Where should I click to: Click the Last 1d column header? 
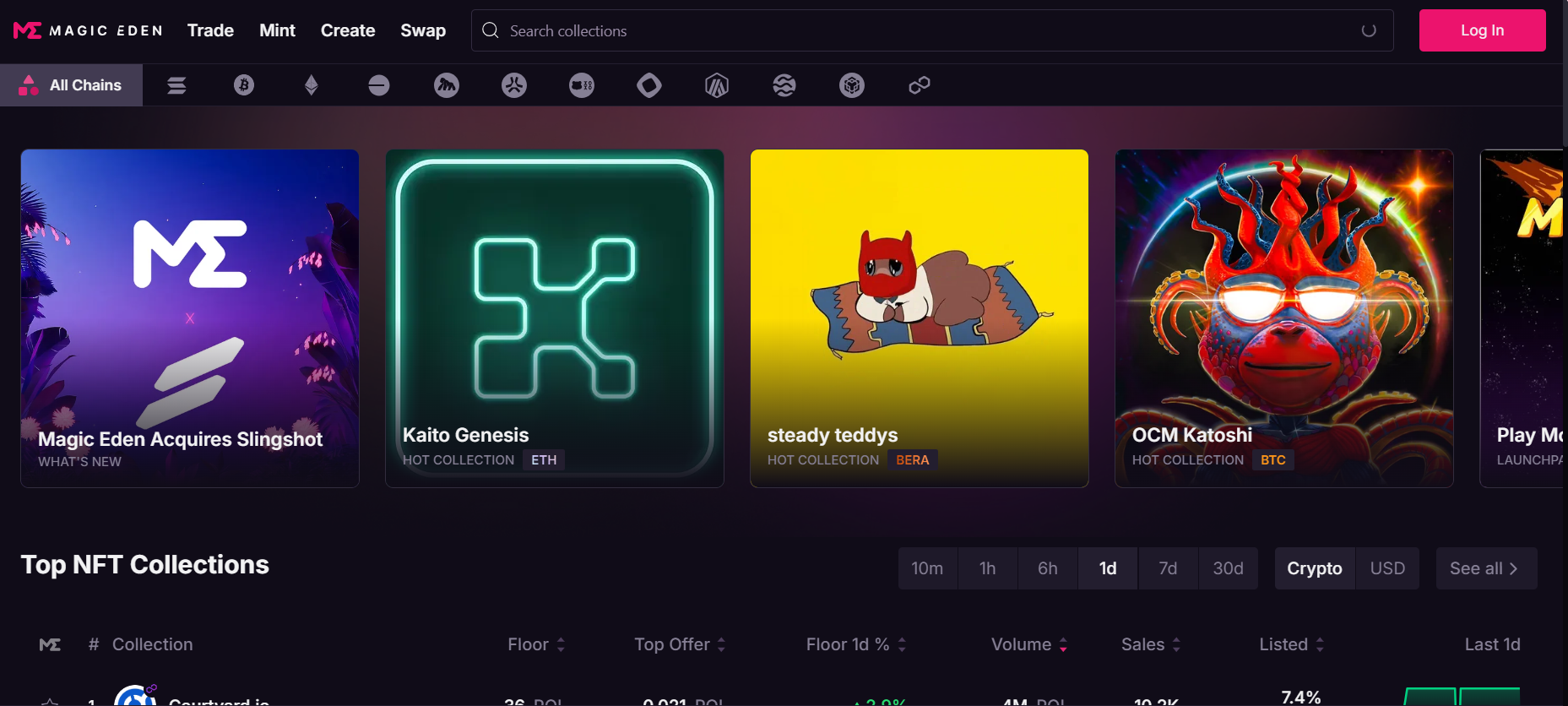click(1492, 644)
